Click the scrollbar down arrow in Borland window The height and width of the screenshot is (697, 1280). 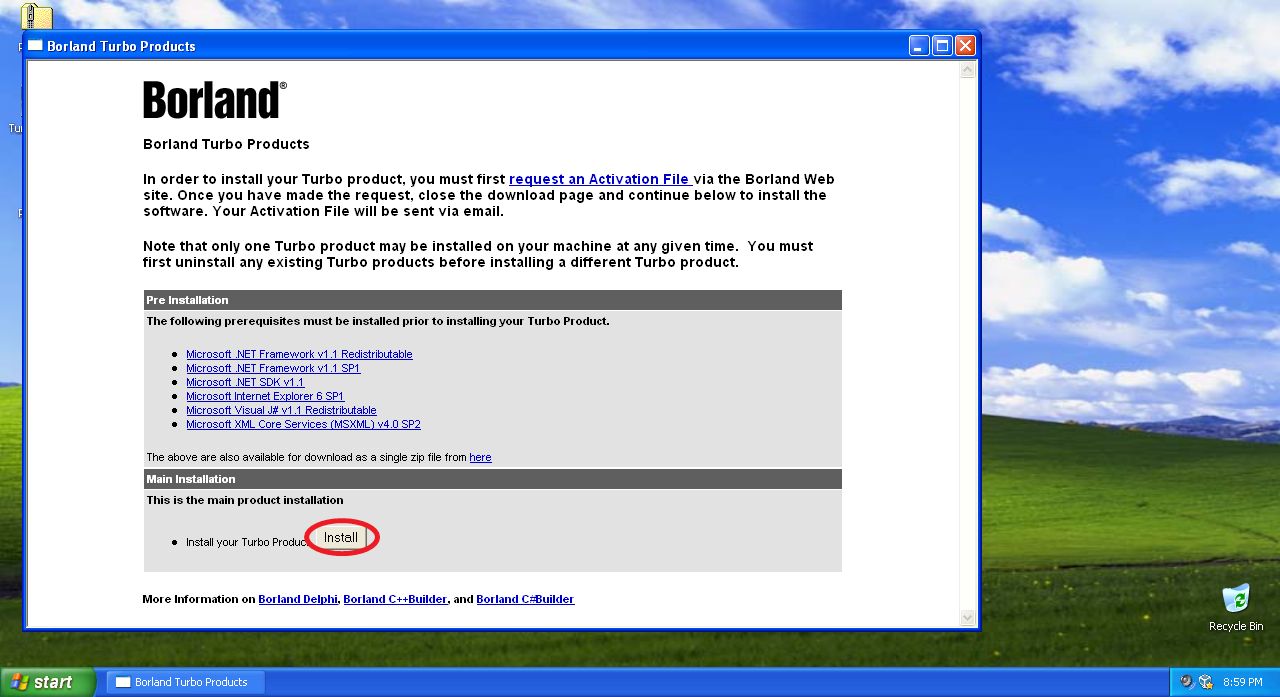click(967, 618)
